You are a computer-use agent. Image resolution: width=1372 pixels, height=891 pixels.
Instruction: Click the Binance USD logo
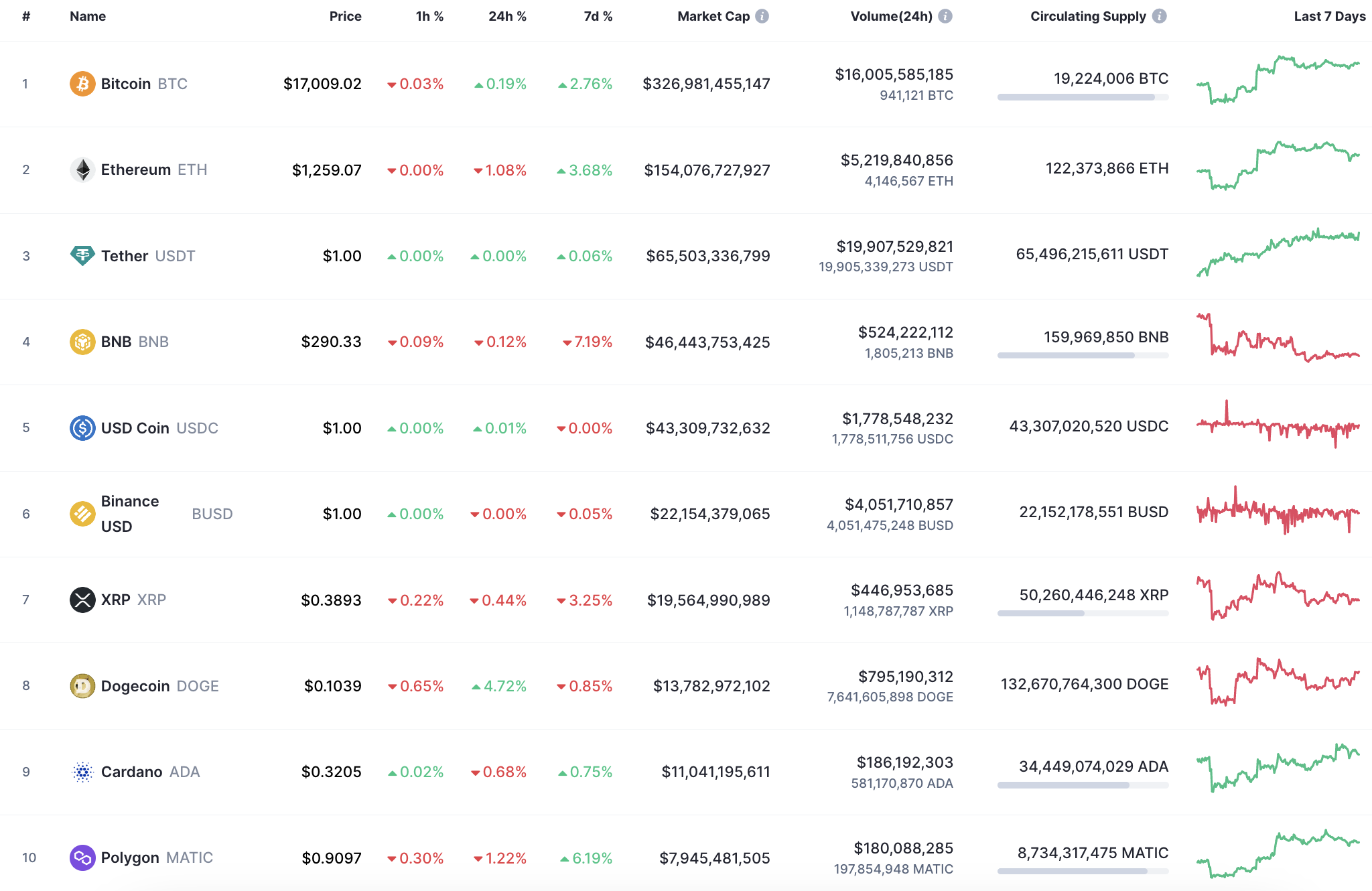pos(82,514)
